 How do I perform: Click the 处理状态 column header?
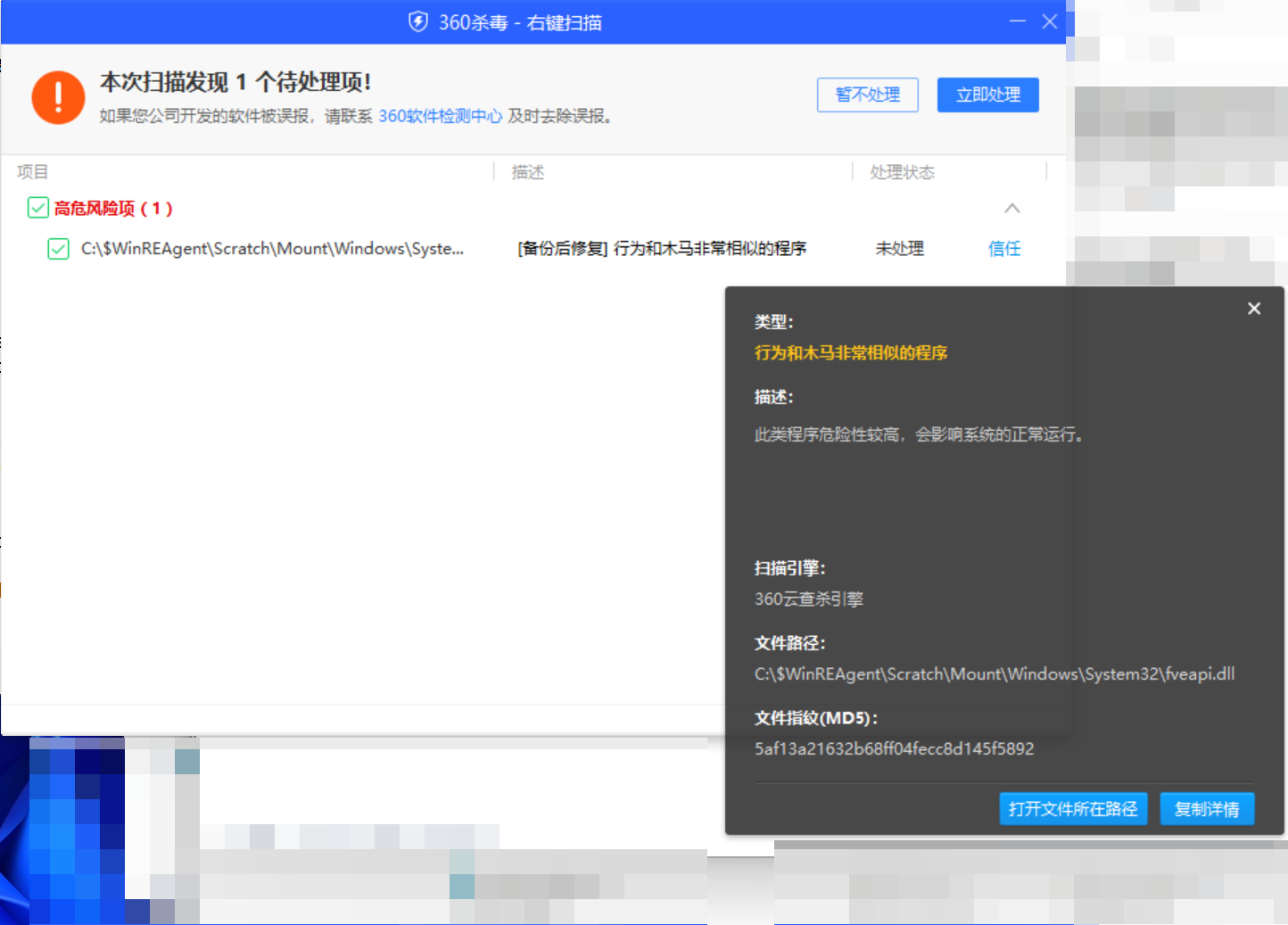pyautogui.click(x=902, y=172)
